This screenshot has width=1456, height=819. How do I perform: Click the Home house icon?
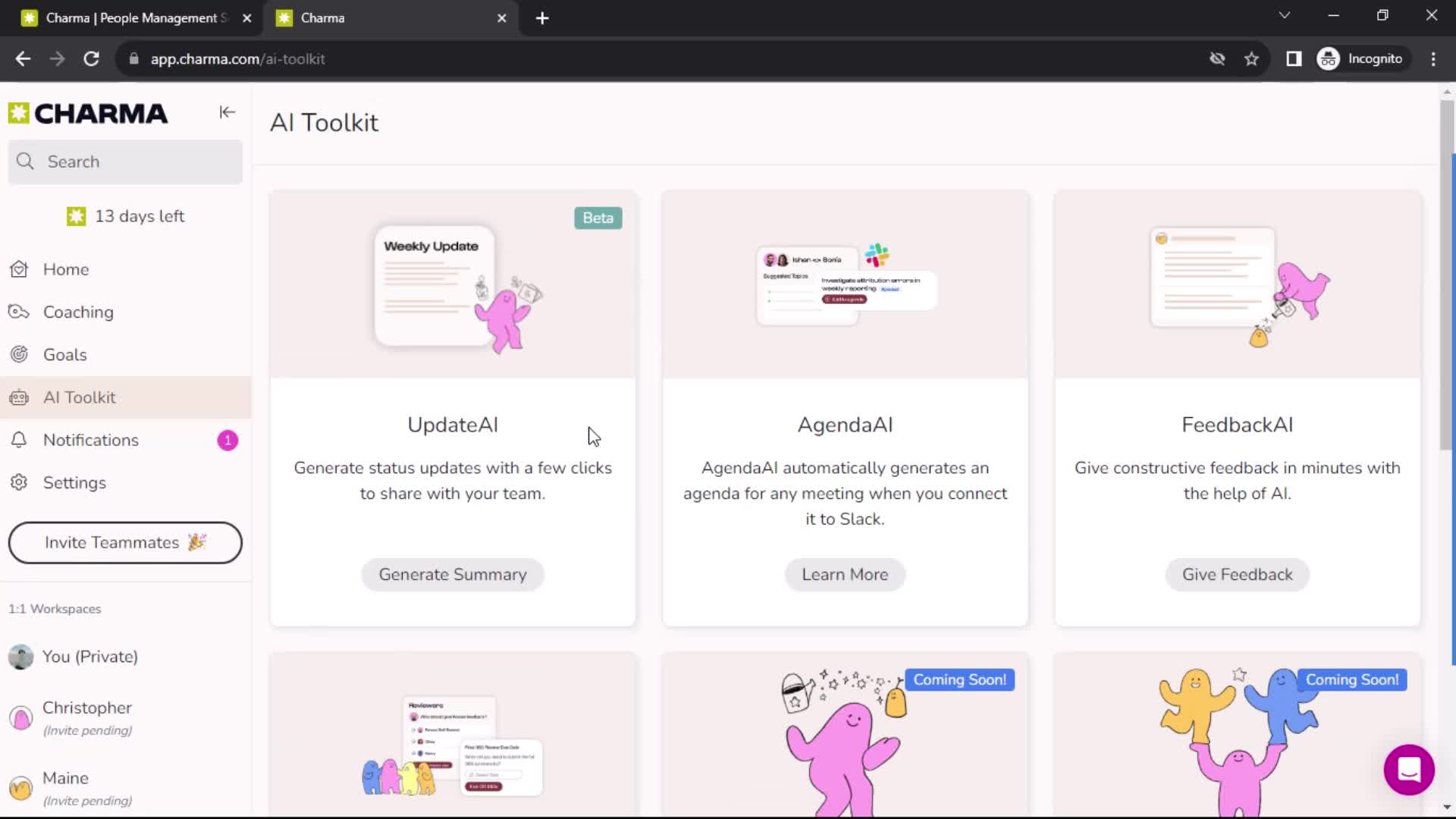click(19, 269)
